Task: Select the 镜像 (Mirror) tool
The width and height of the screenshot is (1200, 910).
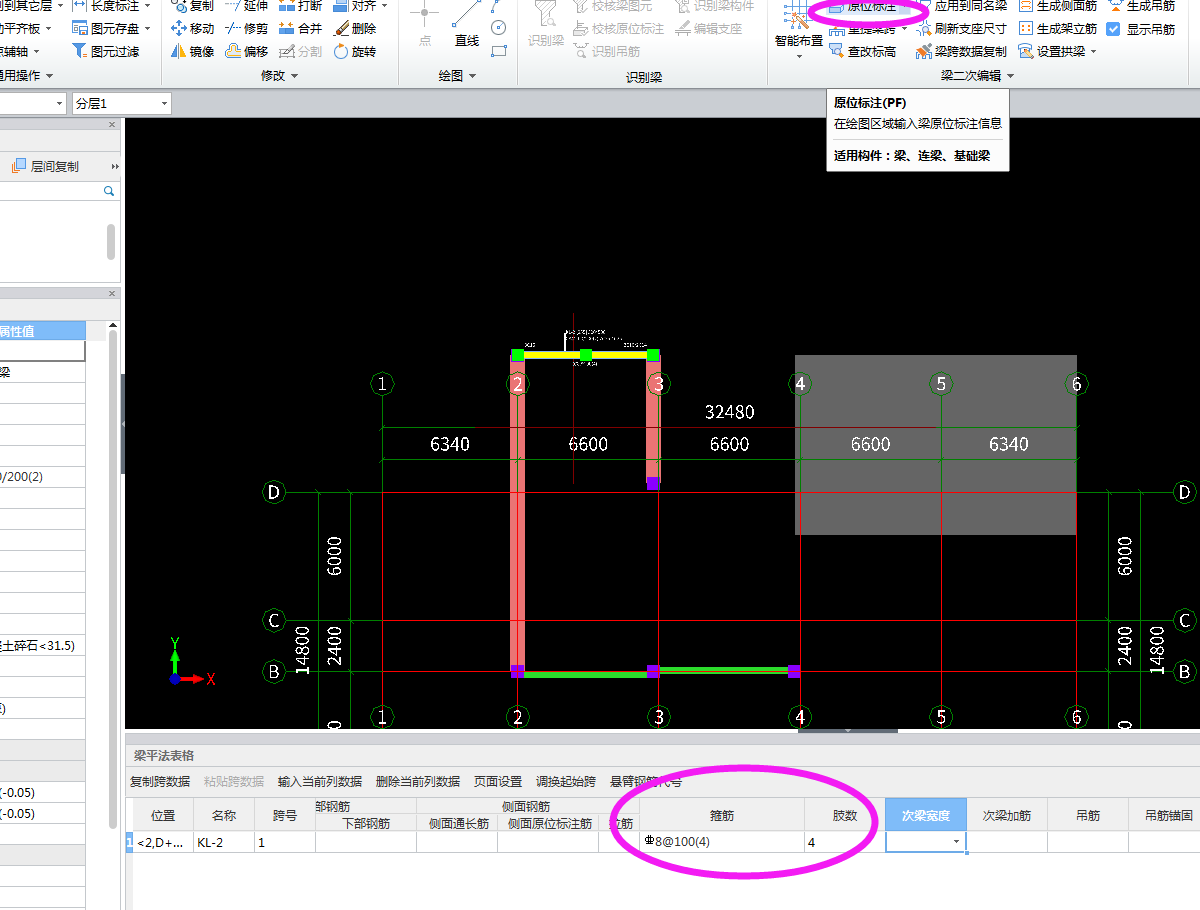Action: click(x=193, y=51)
